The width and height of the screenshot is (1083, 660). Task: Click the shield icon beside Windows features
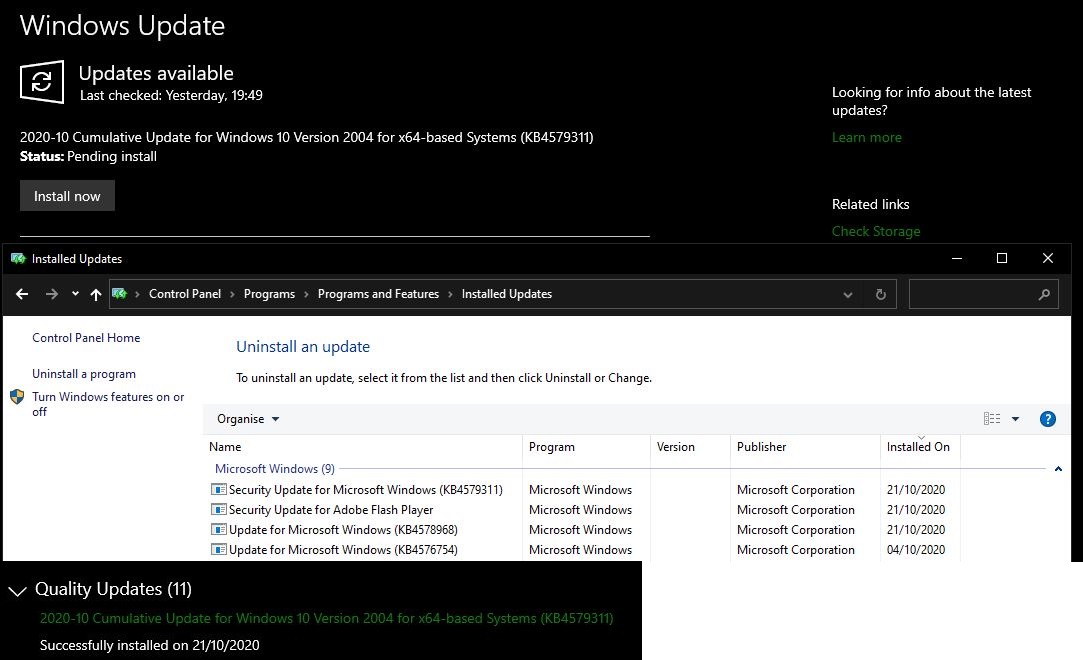click(17, 396)
